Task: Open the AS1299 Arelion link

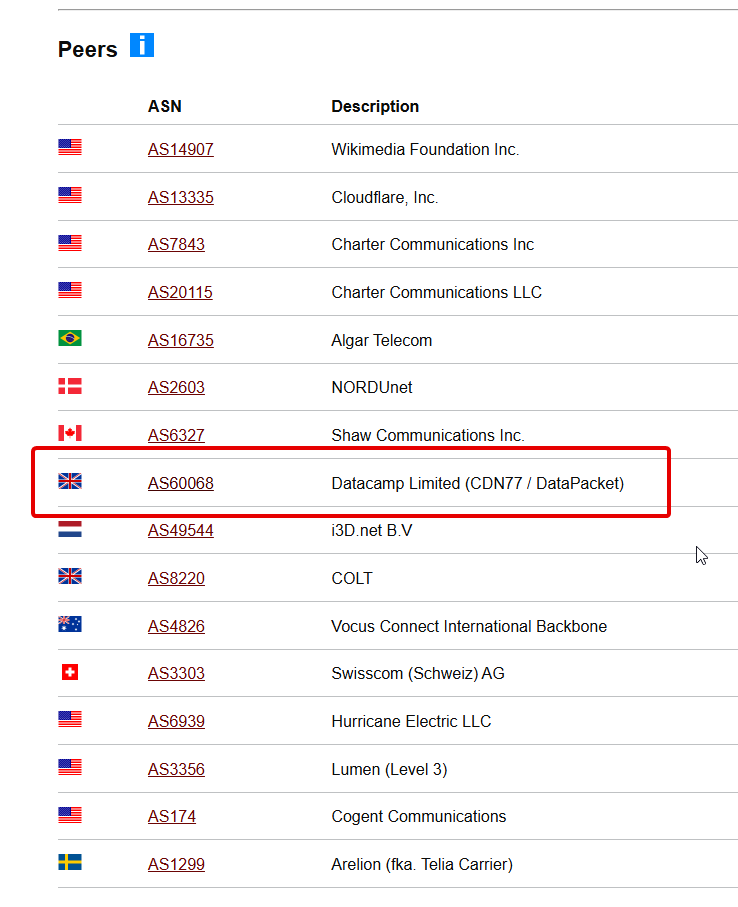Action: coord(176,864)
